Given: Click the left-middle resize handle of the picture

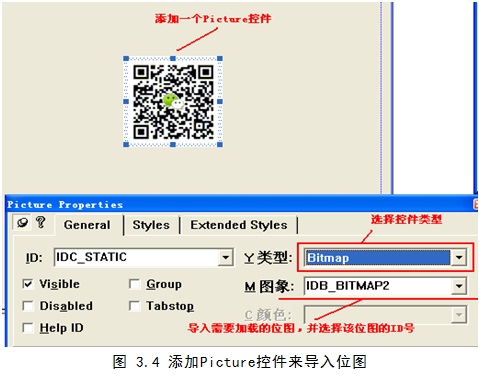Looking at the screenshot, I should (x=126, y=102).
